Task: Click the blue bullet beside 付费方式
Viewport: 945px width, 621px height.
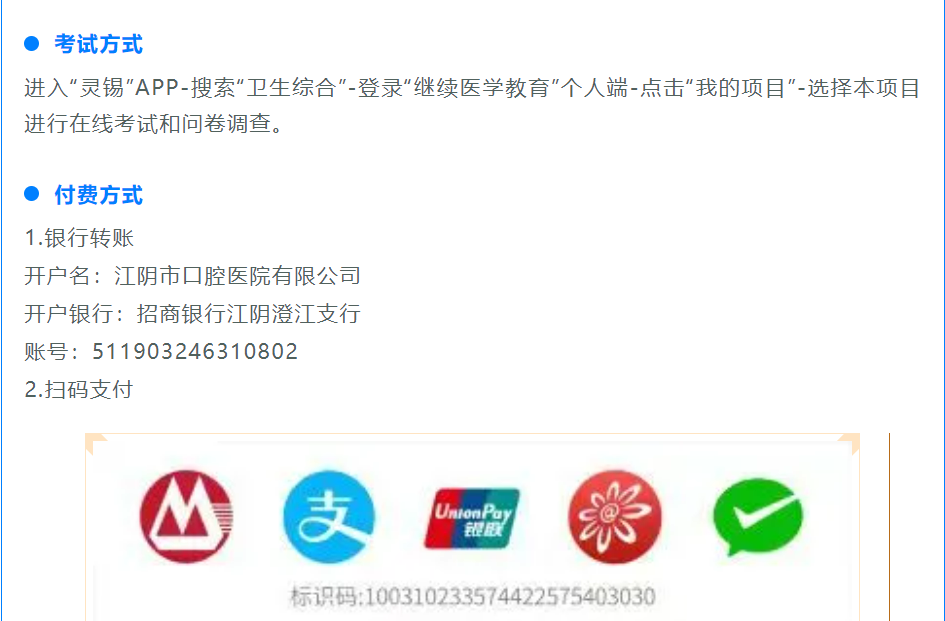Action: point(31,194)
